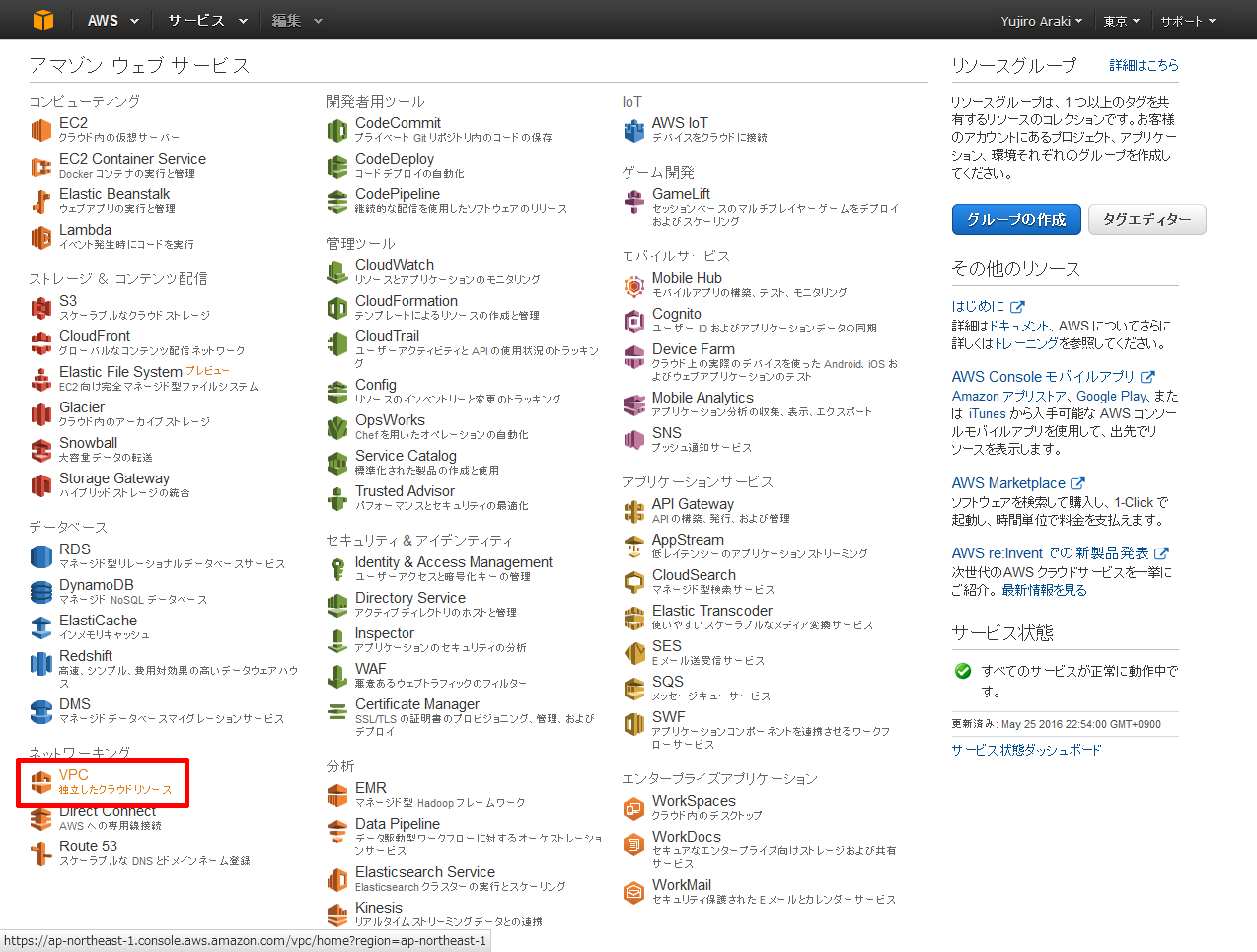Click the ElastiCache link
The image size is (1257, 952).
point(99,621)
